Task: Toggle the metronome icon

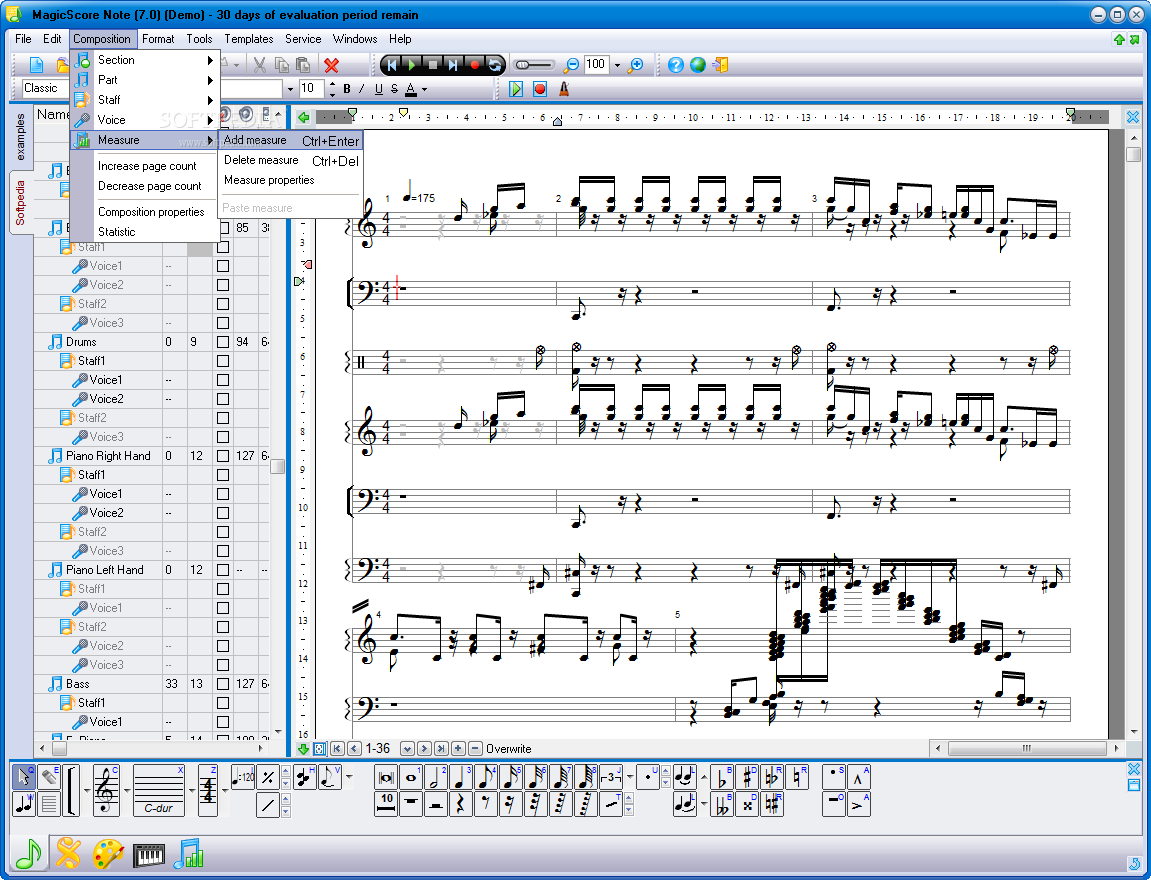Action: pyautogui.click(x=564, y=89)
